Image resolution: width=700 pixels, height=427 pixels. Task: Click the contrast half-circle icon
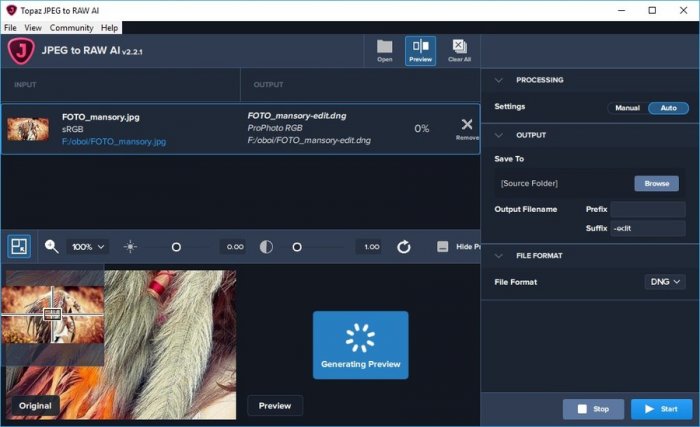point(266,246)
